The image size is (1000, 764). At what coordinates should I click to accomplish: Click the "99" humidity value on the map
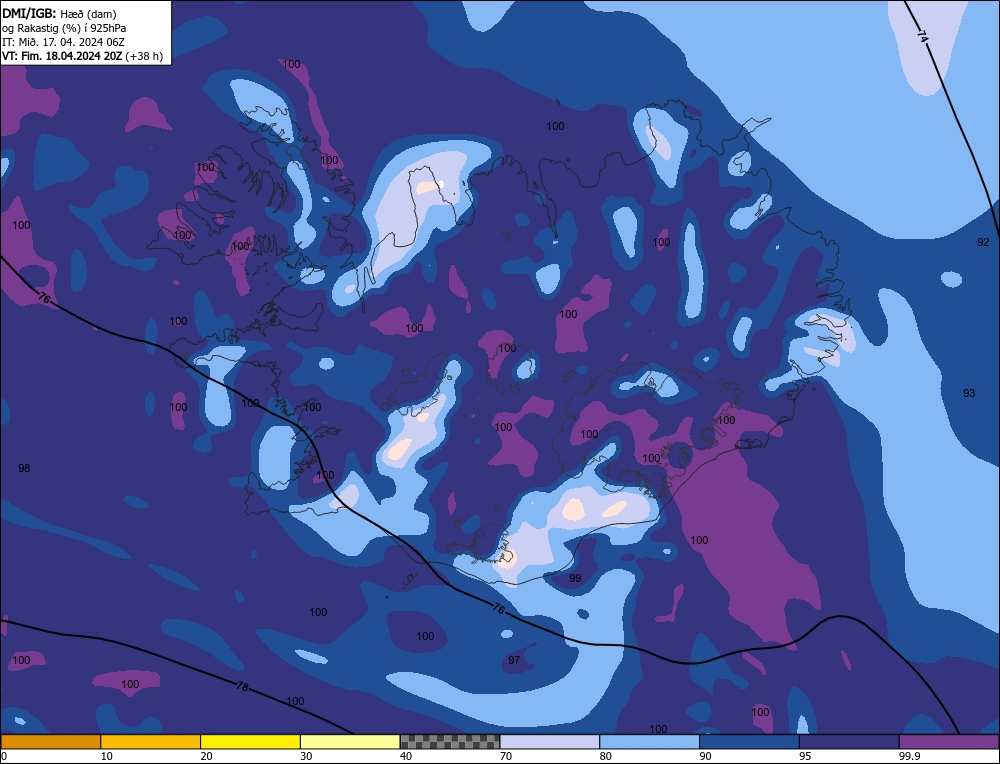tap(575, 578)
